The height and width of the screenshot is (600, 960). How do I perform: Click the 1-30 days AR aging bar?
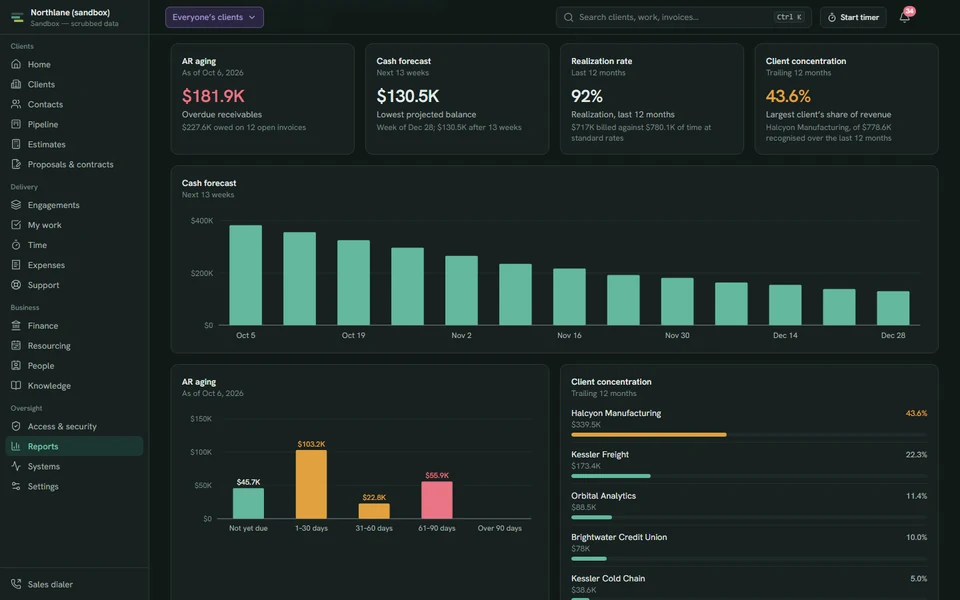coord(311,484)
